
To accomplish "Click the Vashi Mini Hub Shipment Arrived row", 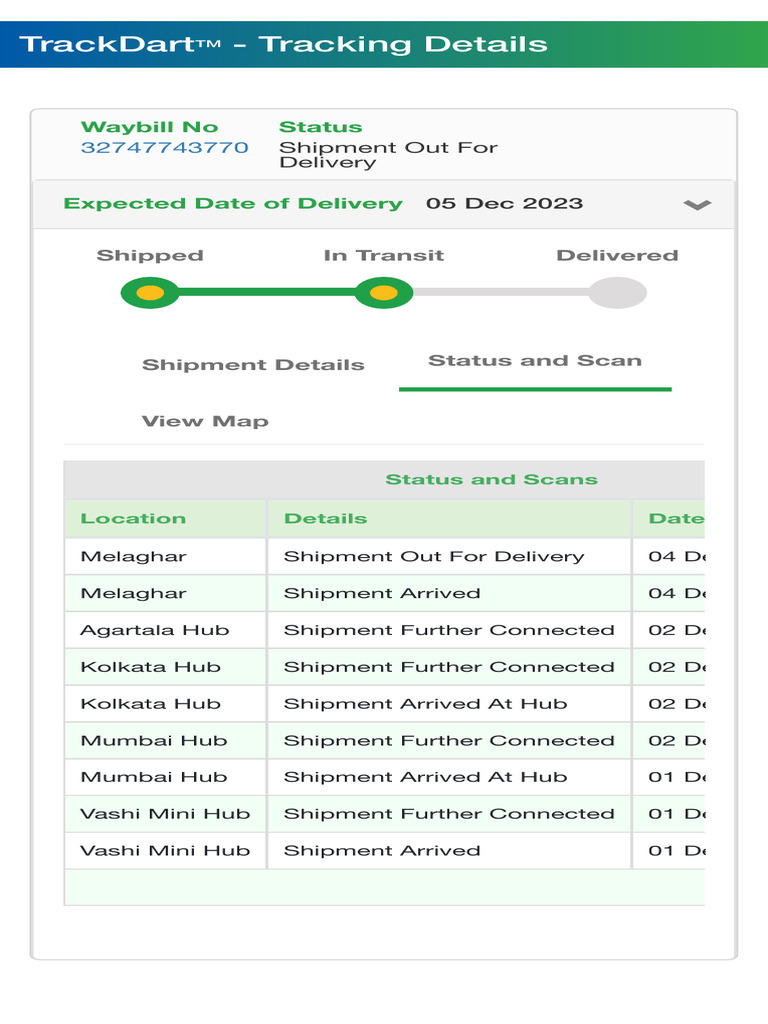I will pos(382,851).
